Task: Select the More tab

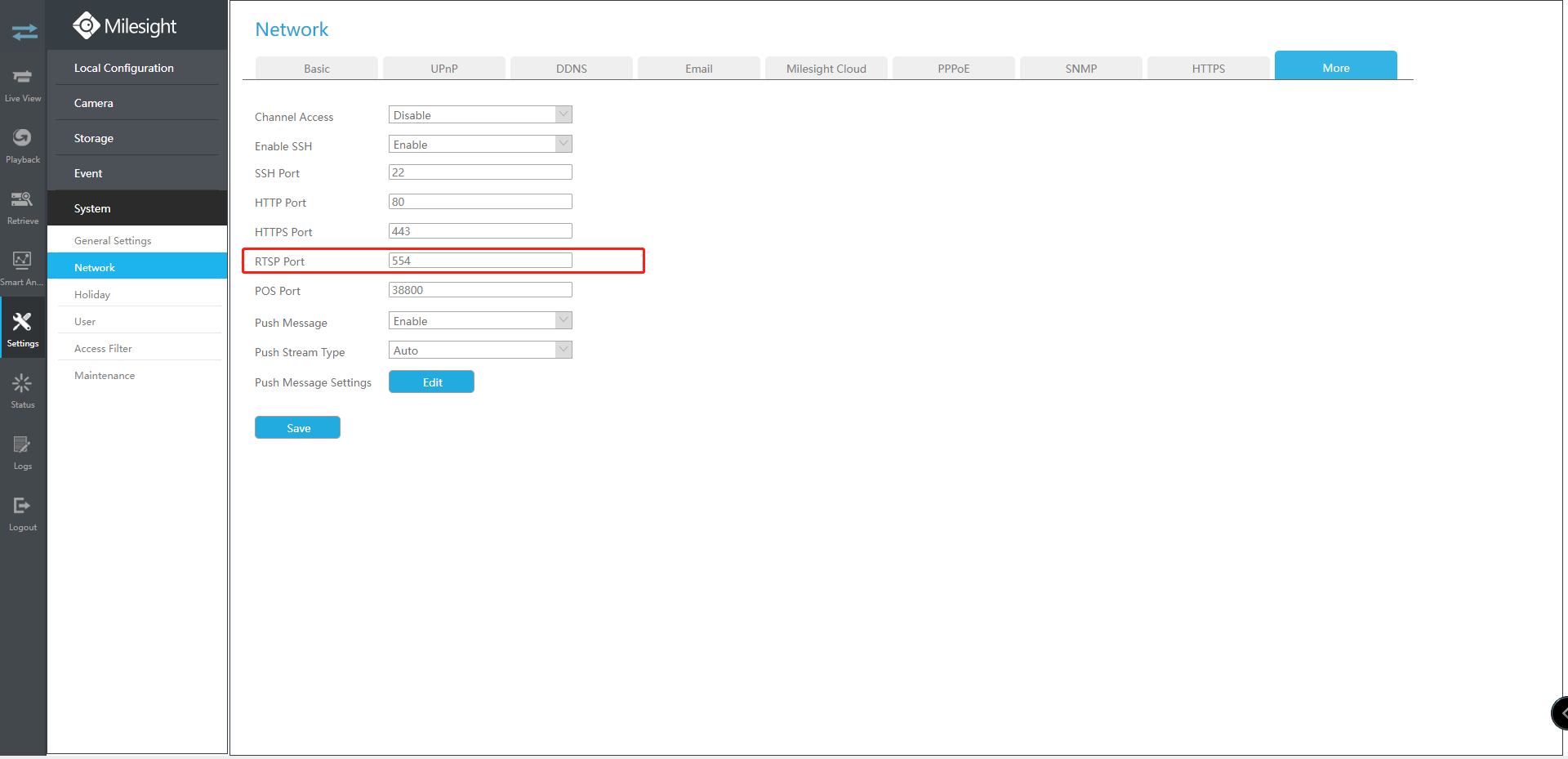Action: point(1336,65)
